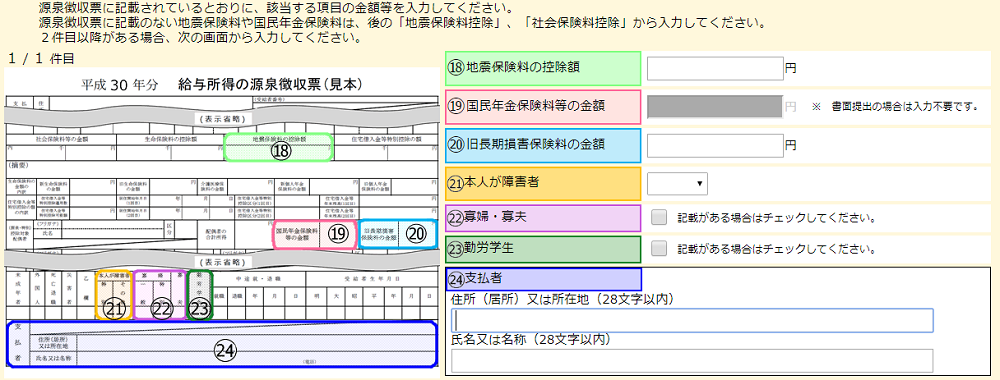This screenshot has width=1000, height=380.
Task: Click the sample form's ⑱ highlighted box
Action: coord(278,147)
